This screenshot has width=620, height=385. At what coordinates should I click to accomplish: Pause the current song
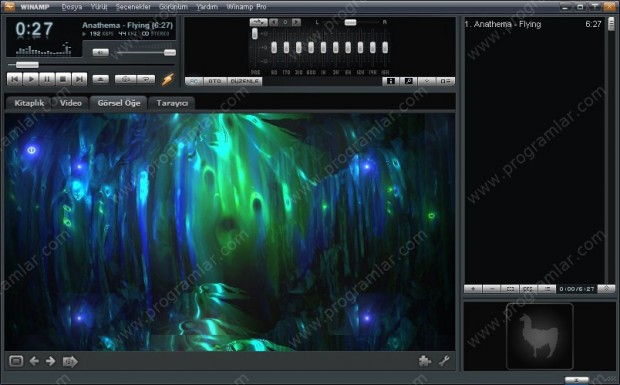coord(47,79)
